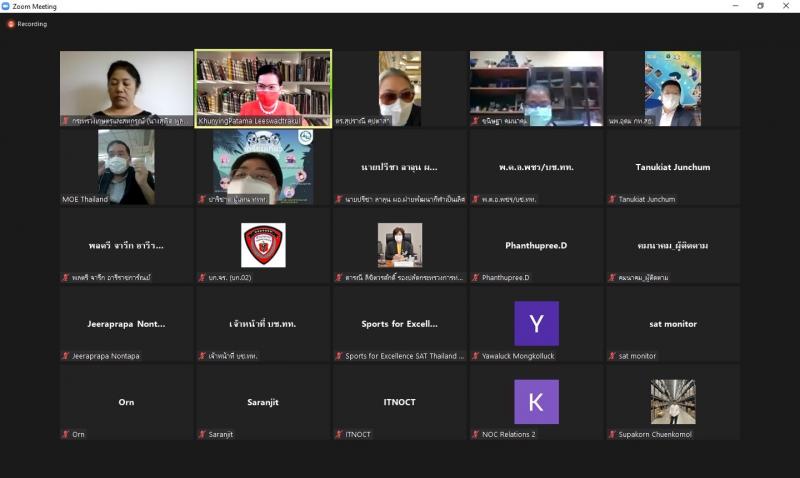Click Orn's muted microphone icon
800x478 pixels.
point(65,434)
